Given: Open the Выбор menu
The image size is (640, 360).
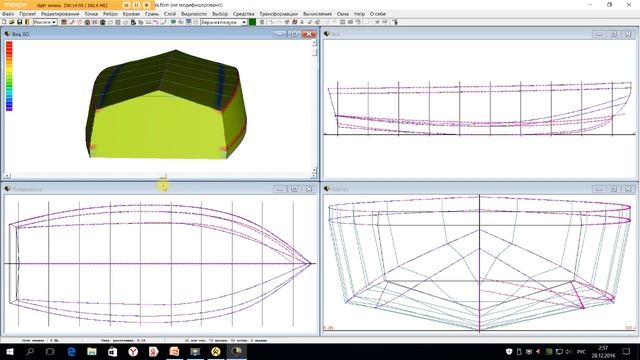Looking at the screenshot, I should click(x=220, y=14).
